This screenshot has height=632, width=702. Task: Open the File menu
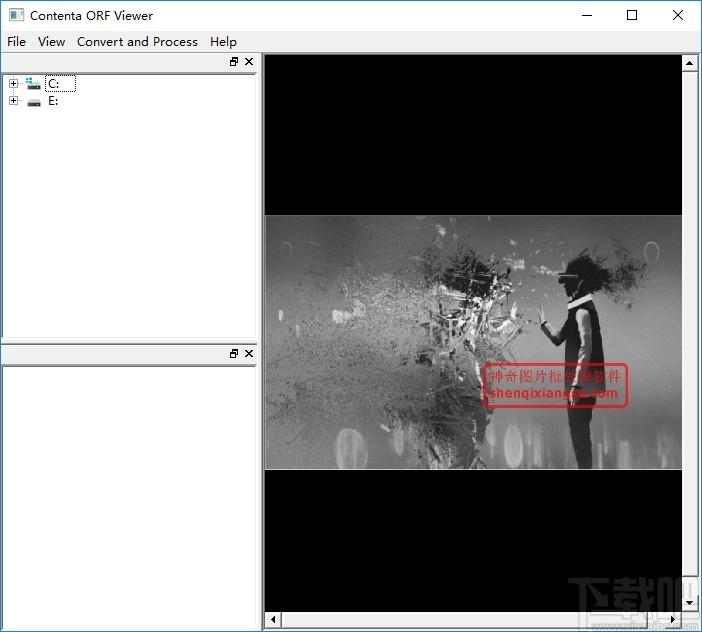17,42
